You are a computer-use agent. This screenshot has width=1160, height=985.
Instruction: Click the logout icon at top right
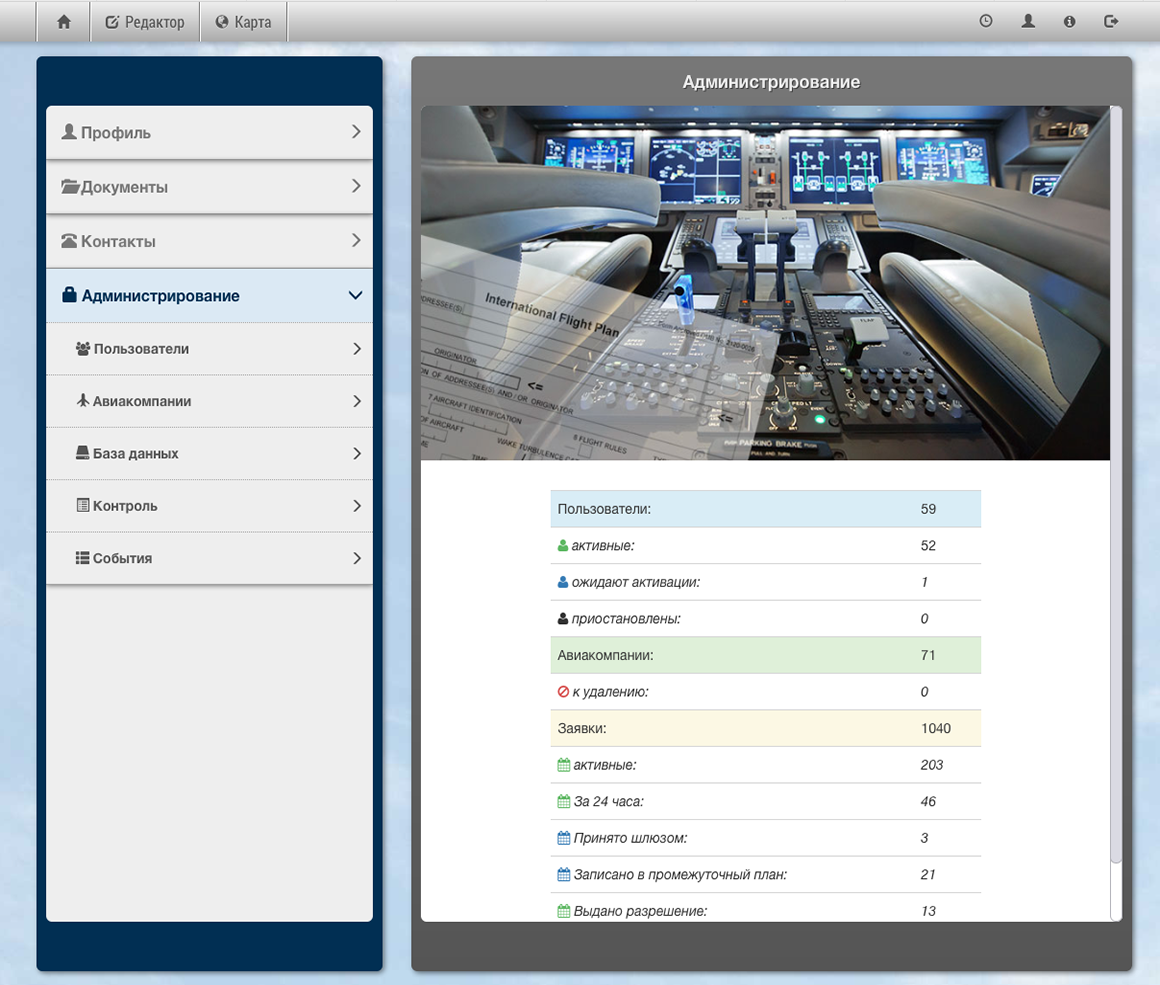pos(1111,21)
